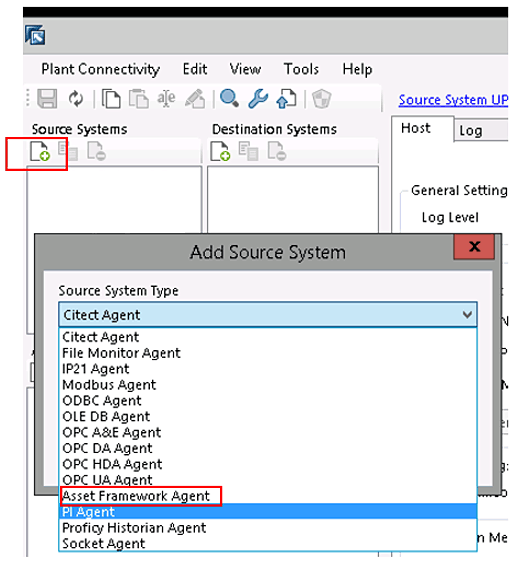
Task: Open the Tools menu
Action: (x=301, y=69)
